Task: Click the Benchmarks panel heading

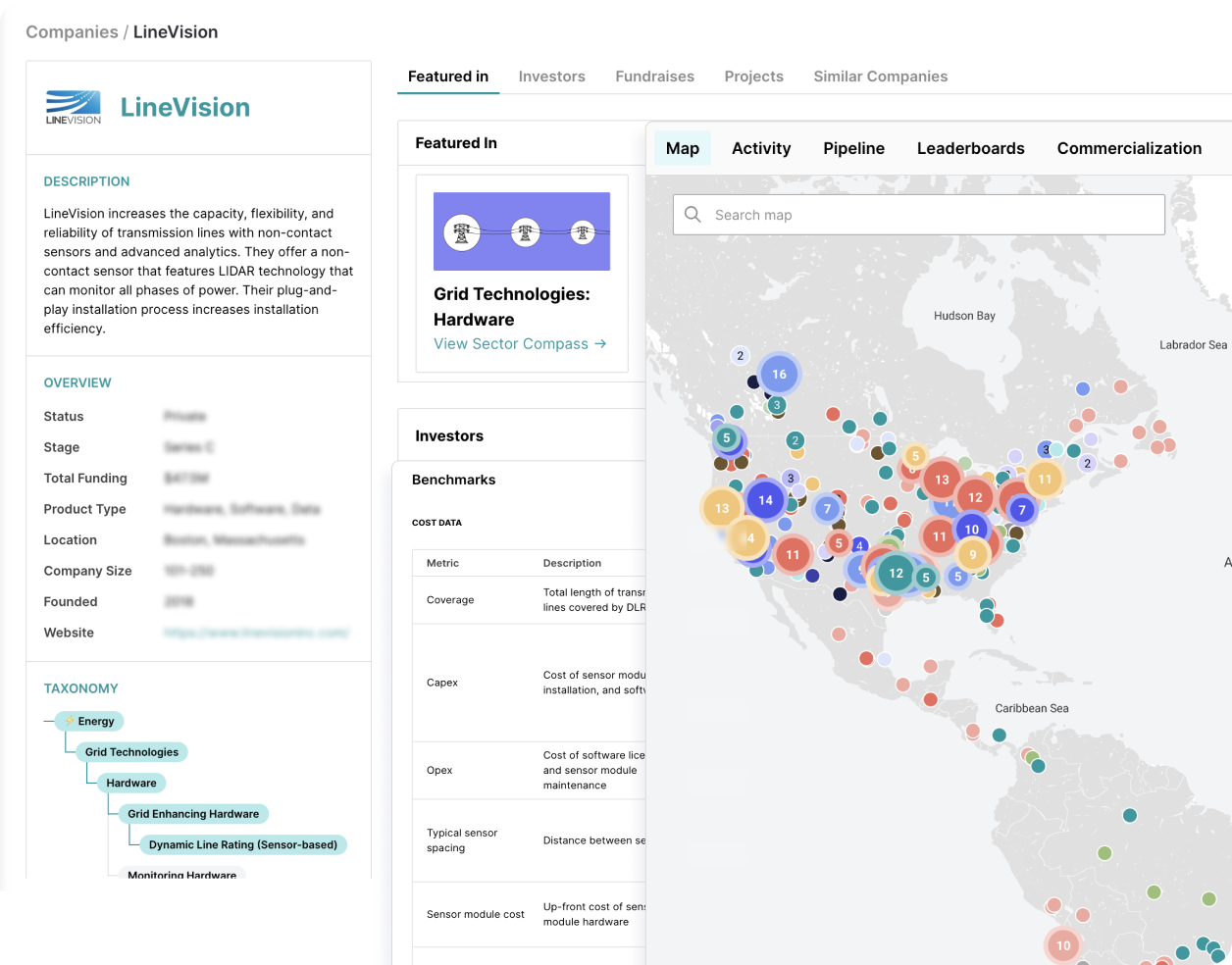Action: pos(453,480)
